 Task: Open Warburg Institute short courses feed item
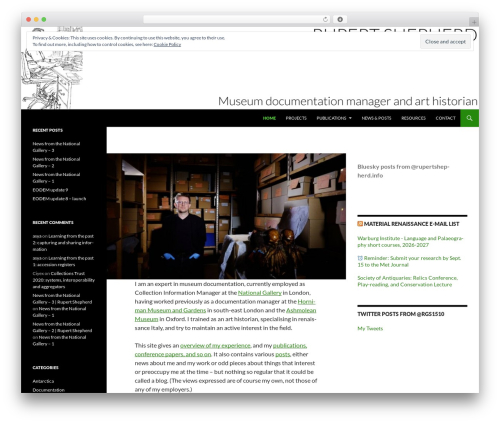[x=410, y=242]
